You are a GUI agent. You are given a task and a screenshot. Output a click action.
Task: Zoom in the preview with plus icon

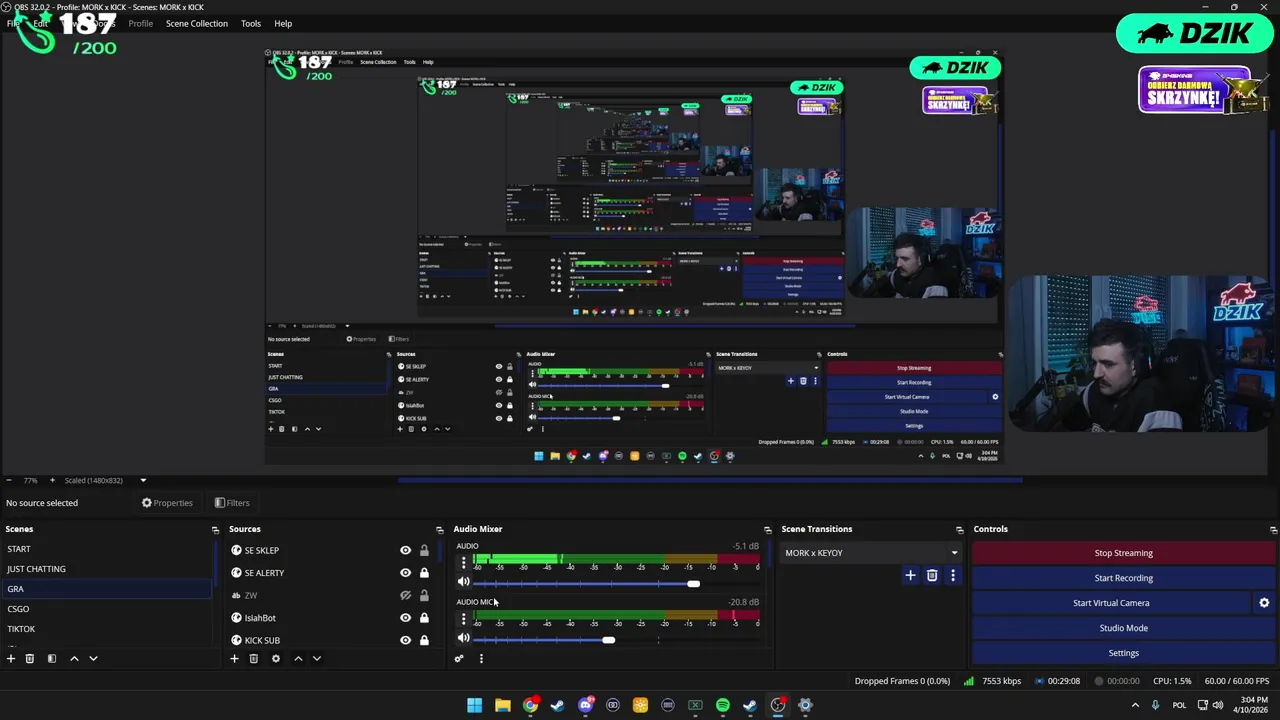click(52, 480)
